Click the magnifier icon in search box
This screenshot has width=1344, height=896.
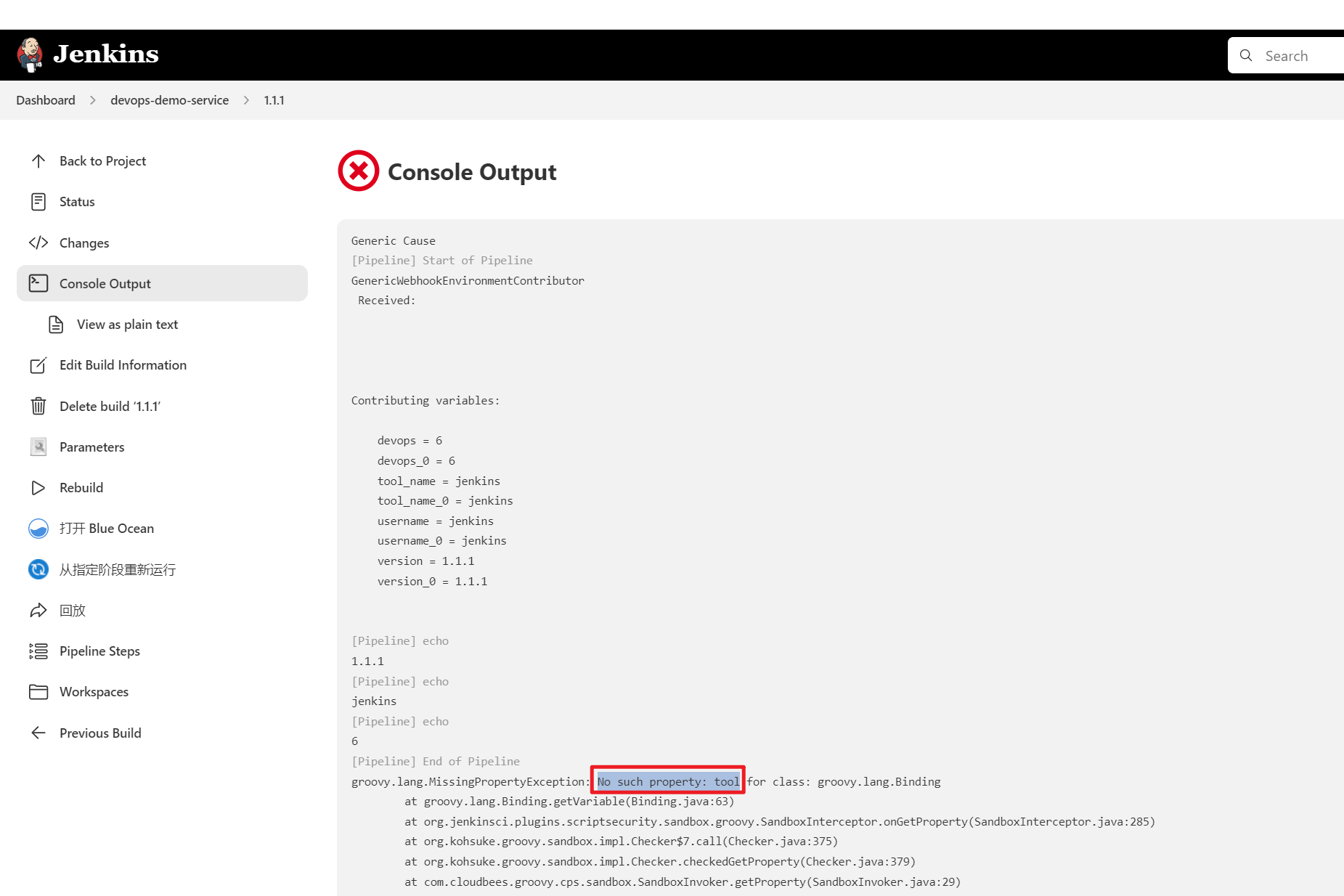click(1246, 55)
